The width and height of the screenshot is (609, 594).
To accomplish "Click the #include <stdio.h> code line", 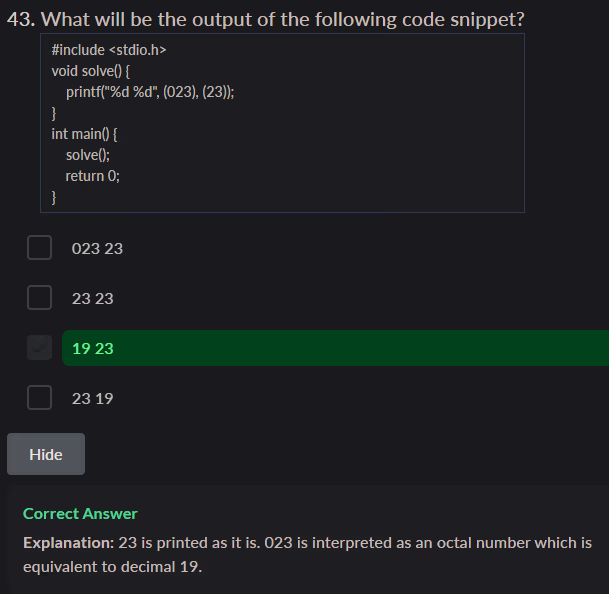I will pos(108,49).
